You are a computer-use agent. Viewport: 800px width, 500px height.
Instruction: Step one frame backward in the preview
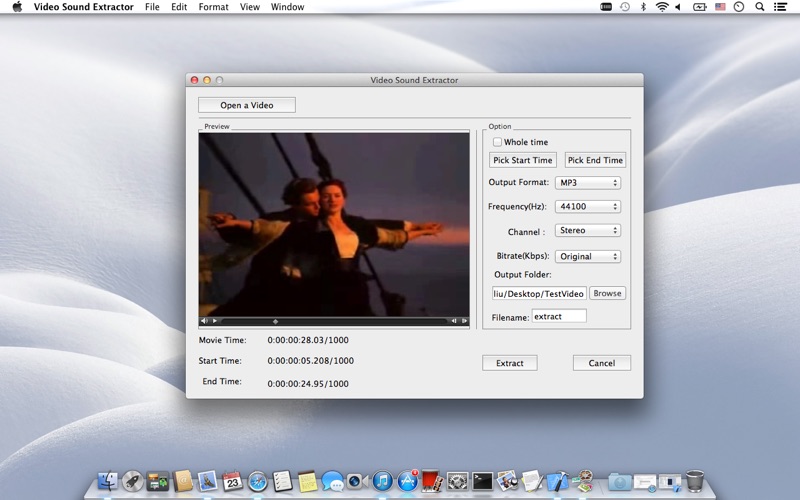[454, 321]
